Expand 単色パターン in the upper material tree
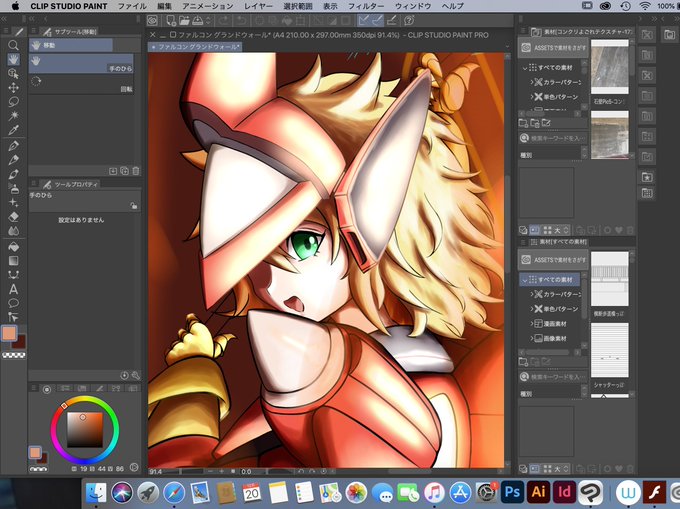Screen dimensions: 680x509 [532, 97]
